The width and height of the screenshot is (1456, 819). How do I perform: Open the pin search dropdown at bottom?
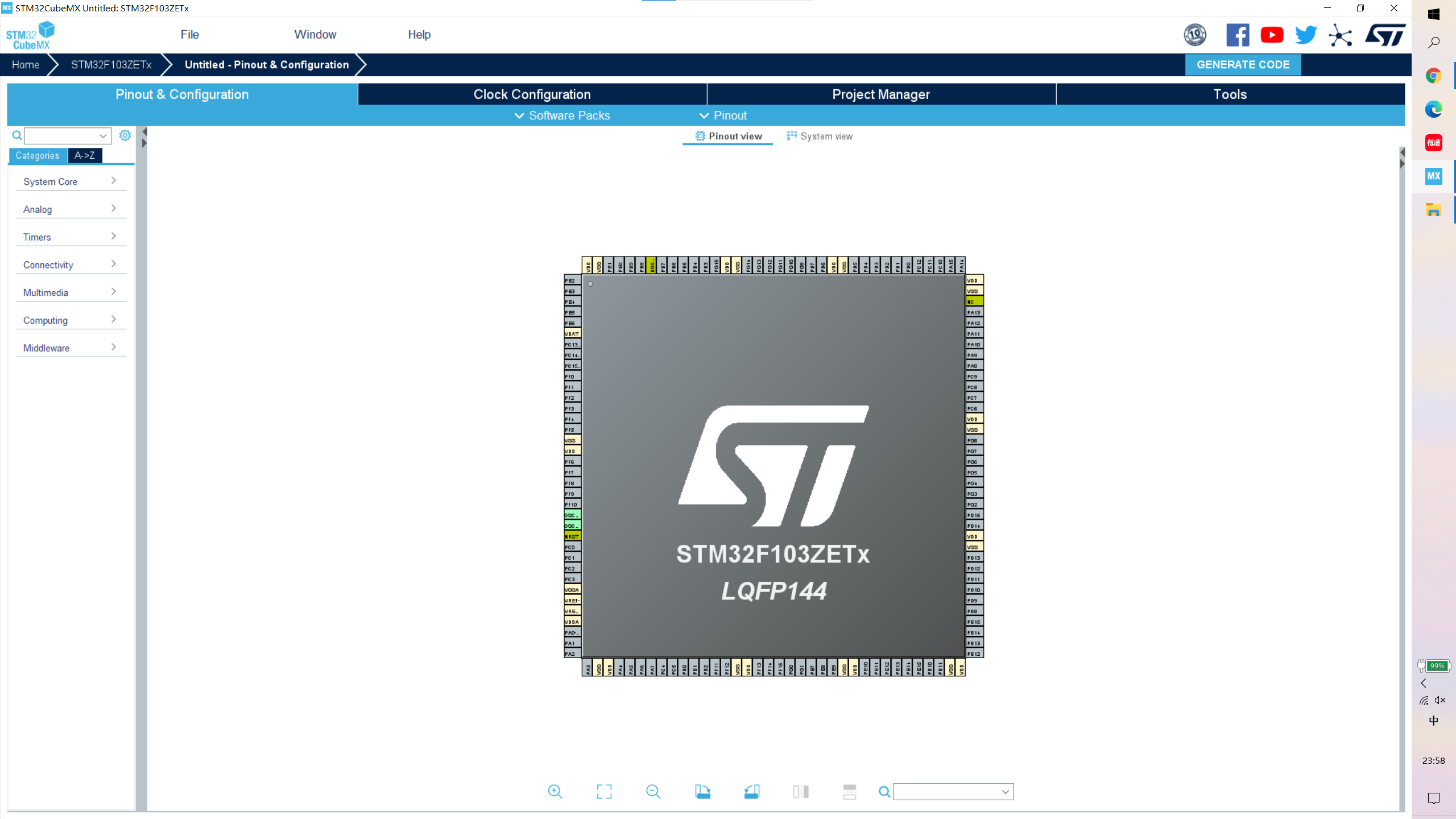click(1006, 791)
